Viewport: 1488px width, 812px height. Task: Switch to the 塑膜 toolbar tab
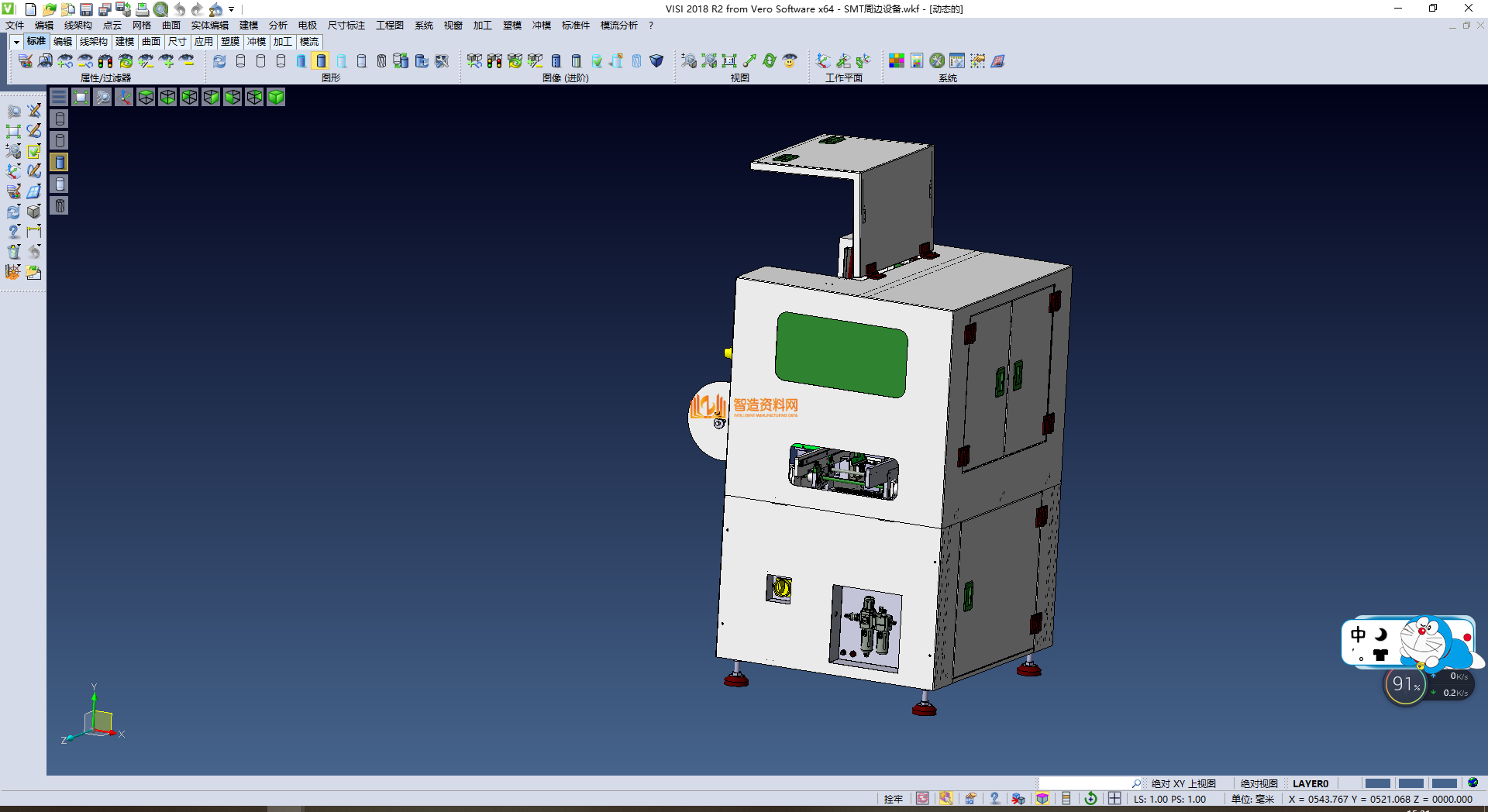click(230, 42)
